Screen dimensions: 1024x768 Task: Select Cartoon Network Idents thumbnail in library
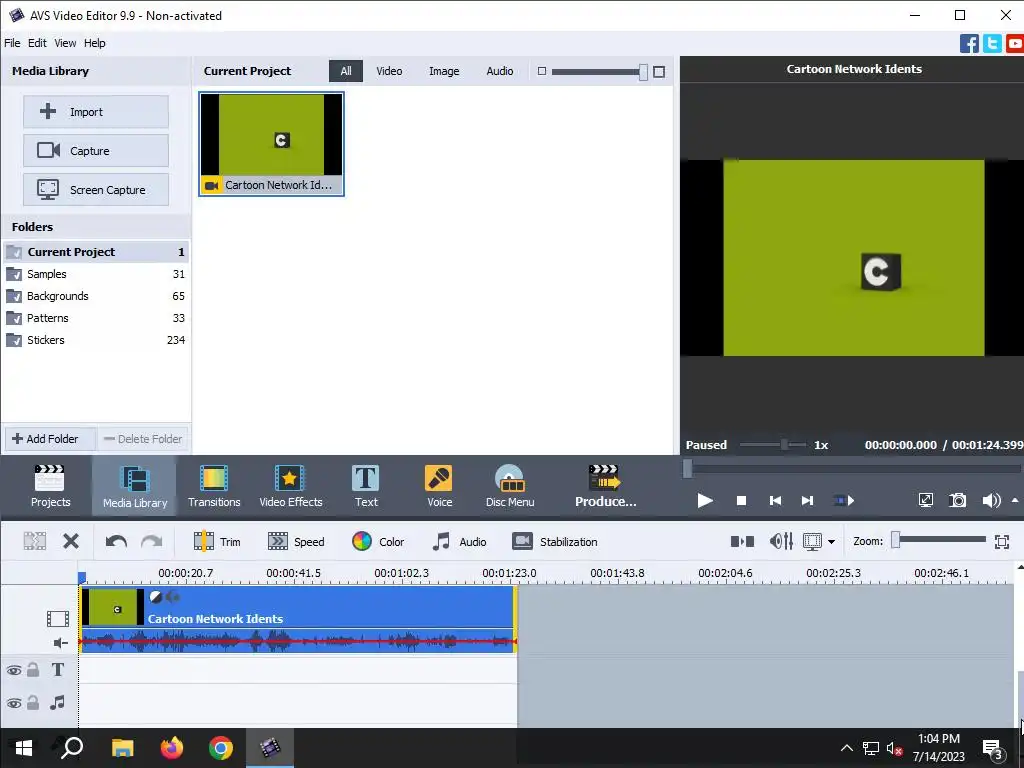coord(272,144)
